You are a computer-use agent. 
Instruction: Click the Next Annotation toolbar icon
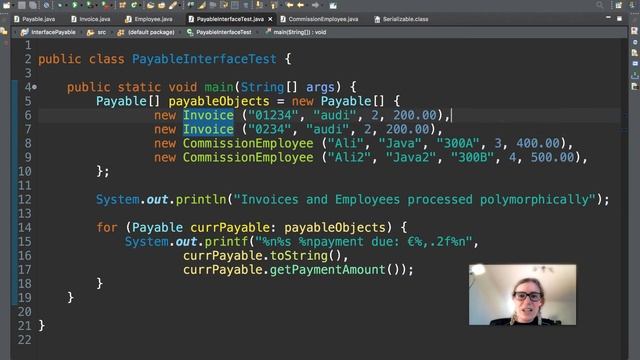[260, 5]
